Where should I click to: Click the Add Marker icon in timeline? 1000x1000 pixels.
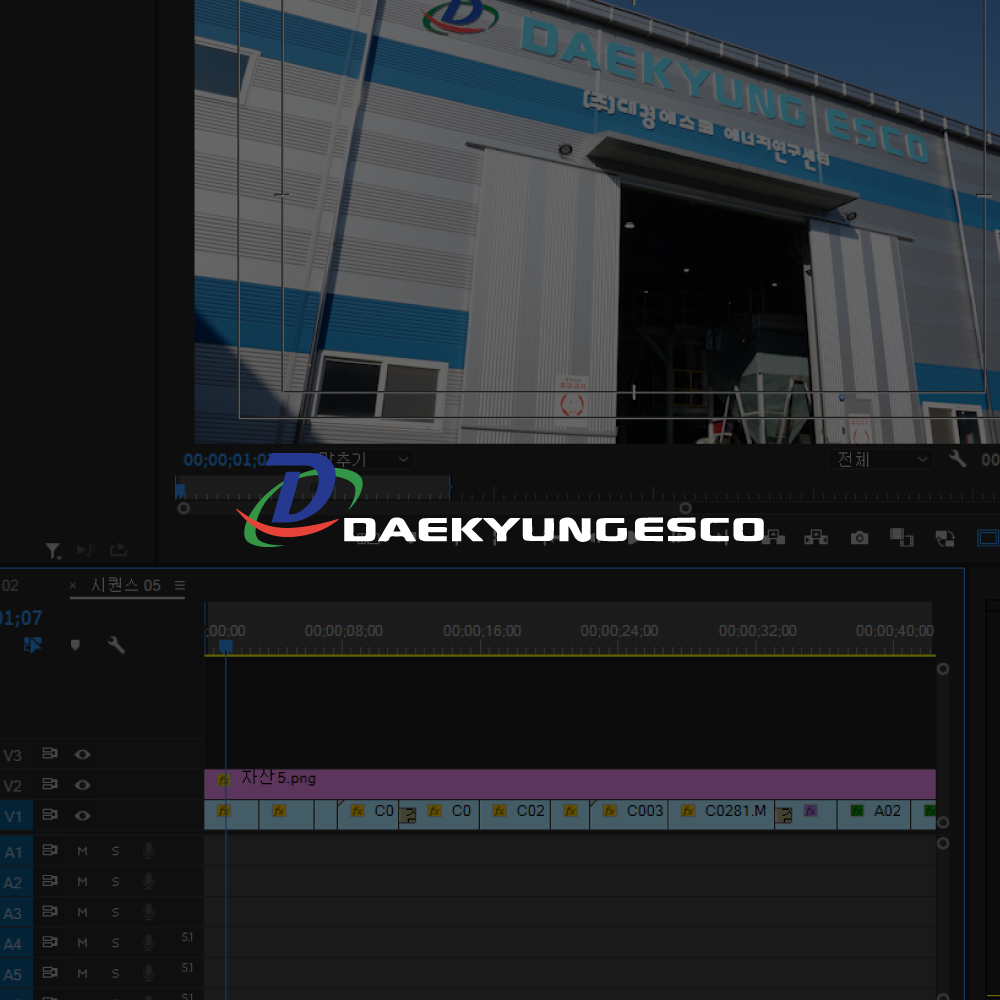coord(75,645)
